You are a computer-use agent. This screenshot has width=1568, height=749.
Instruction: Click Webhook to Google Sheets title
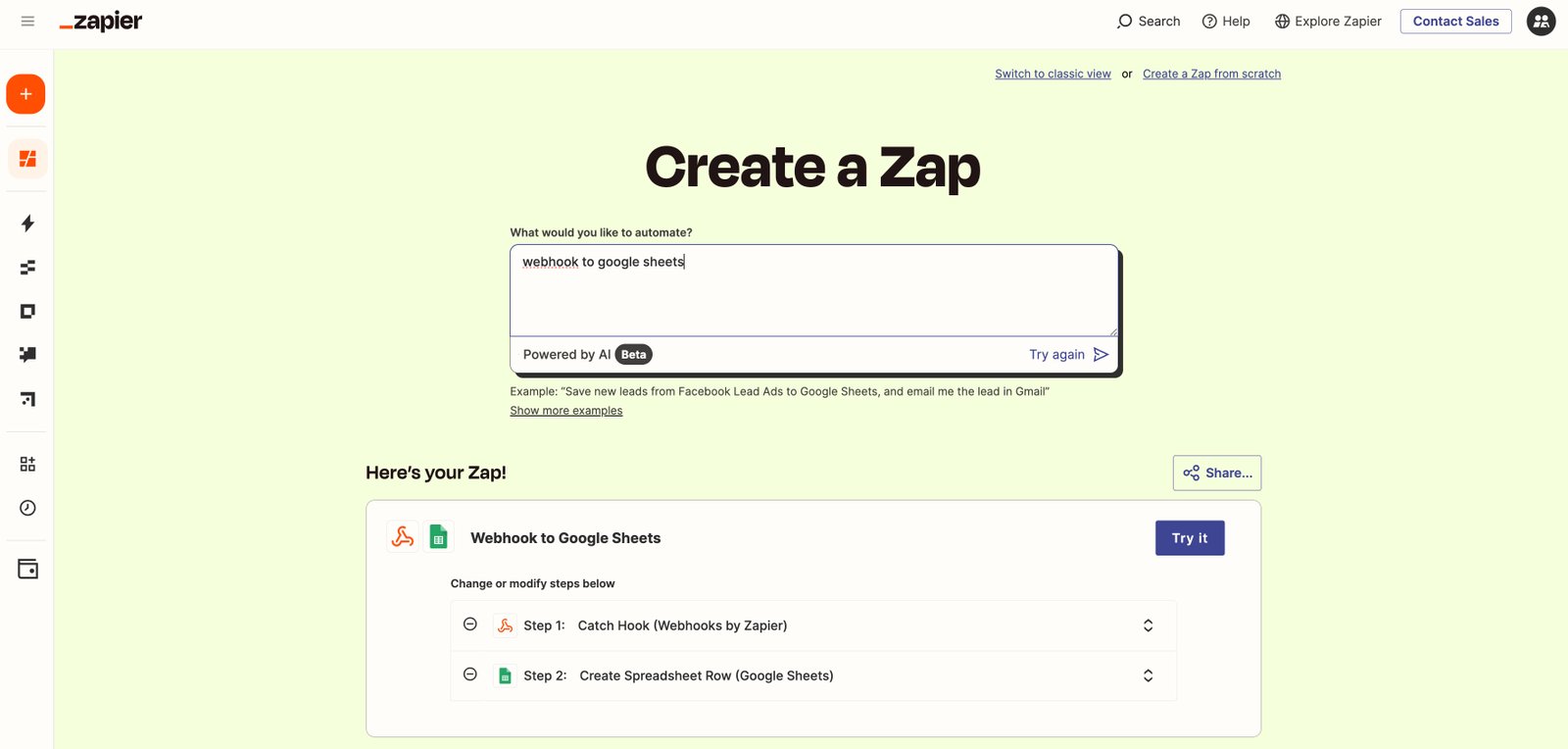[x=565, y=538]
